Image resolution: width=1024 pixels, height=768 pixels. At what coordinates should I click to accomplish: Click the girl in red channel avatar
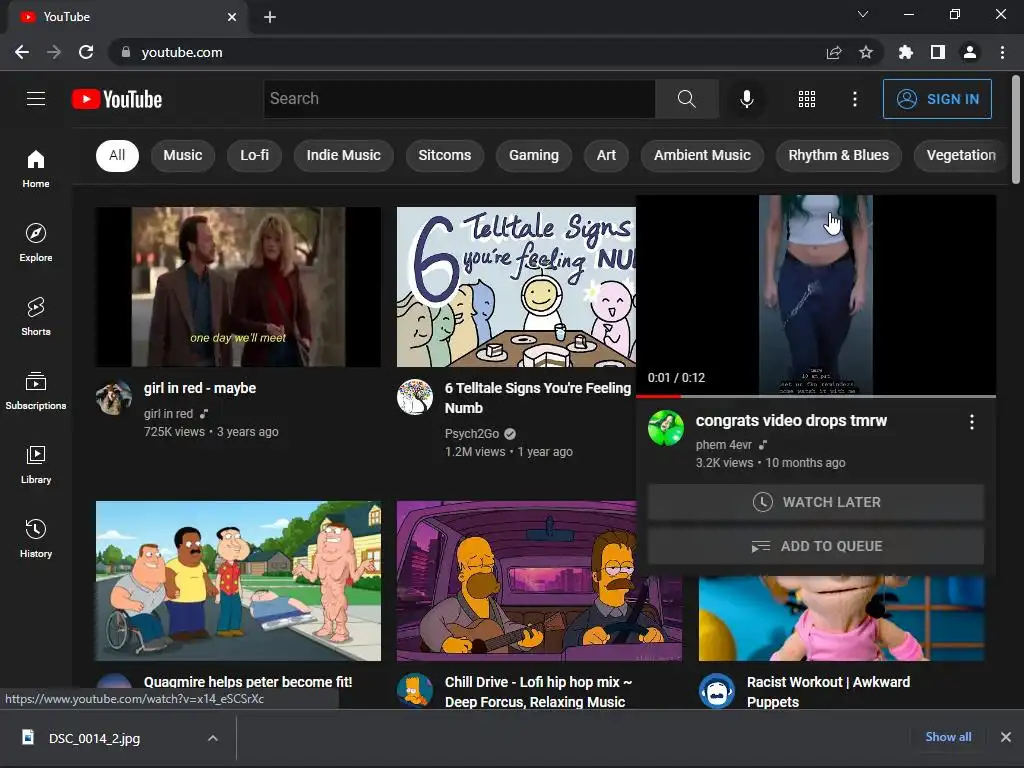(x=114, y=398)
